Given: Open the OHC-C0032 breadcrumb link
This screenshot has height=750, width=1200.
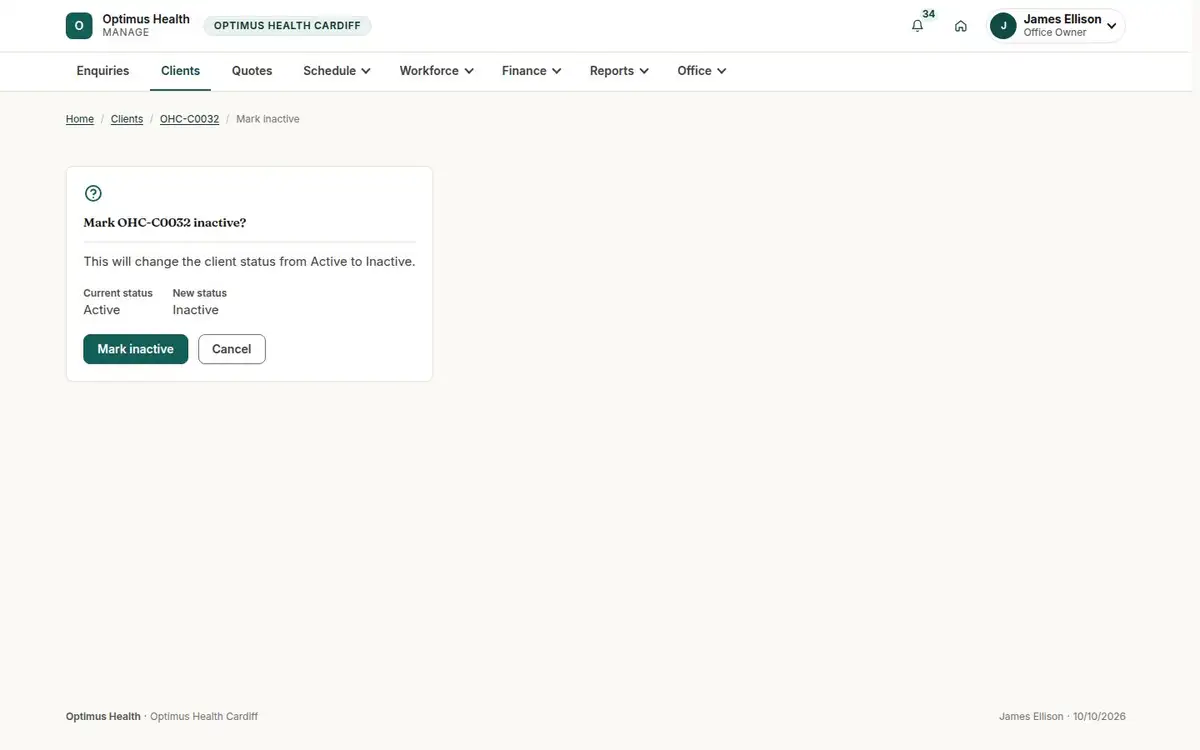Looking at the screenshot, I should click(190, 119).
